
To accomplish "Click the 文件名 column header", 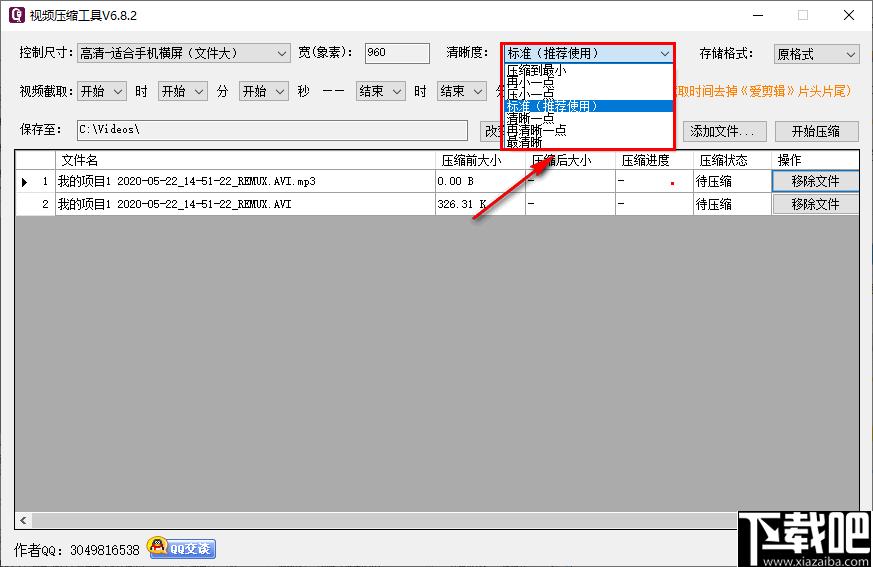I will click(245, 160).
